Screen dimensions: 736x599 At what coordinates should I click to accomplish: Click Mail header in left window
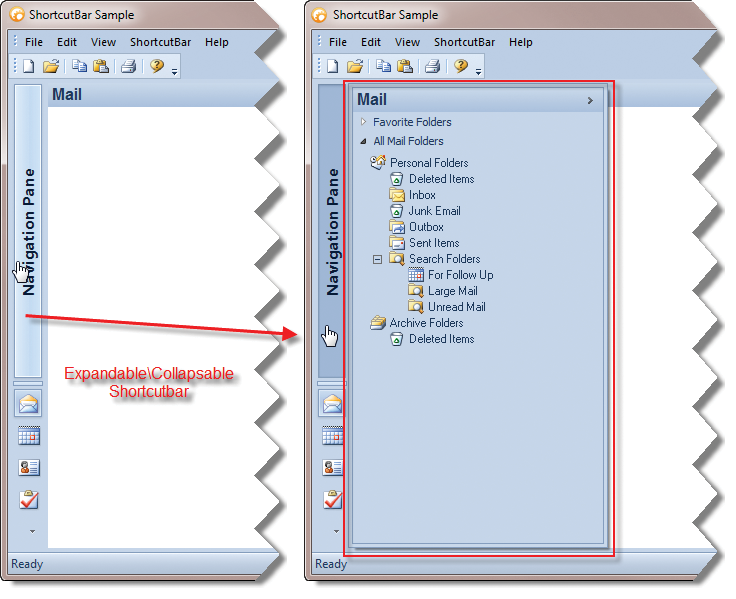click(x=67, y=94)
